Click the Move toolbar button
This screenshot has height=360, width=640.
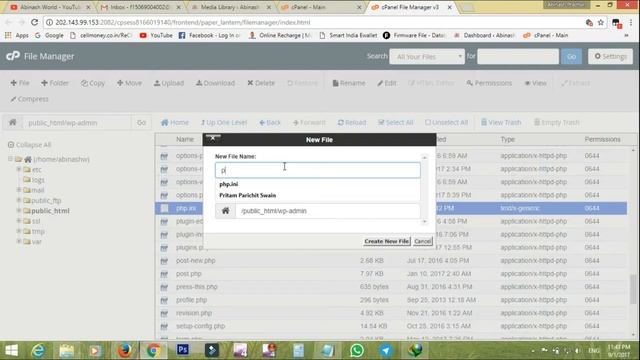pos(129,83)
